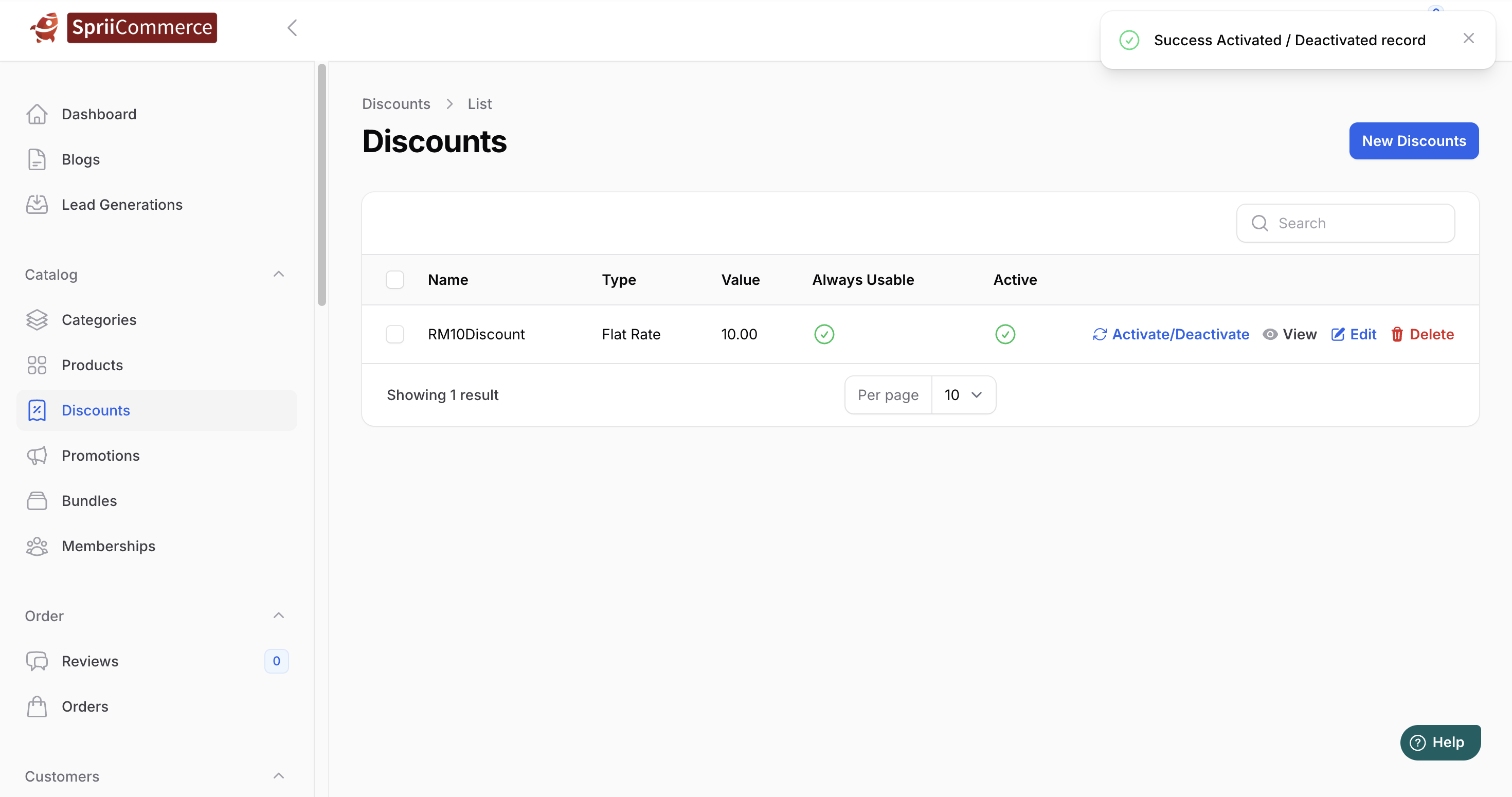The image size is (1512, 797).
Task: Click the Search input field
Action: click(x=1356, y=223)
